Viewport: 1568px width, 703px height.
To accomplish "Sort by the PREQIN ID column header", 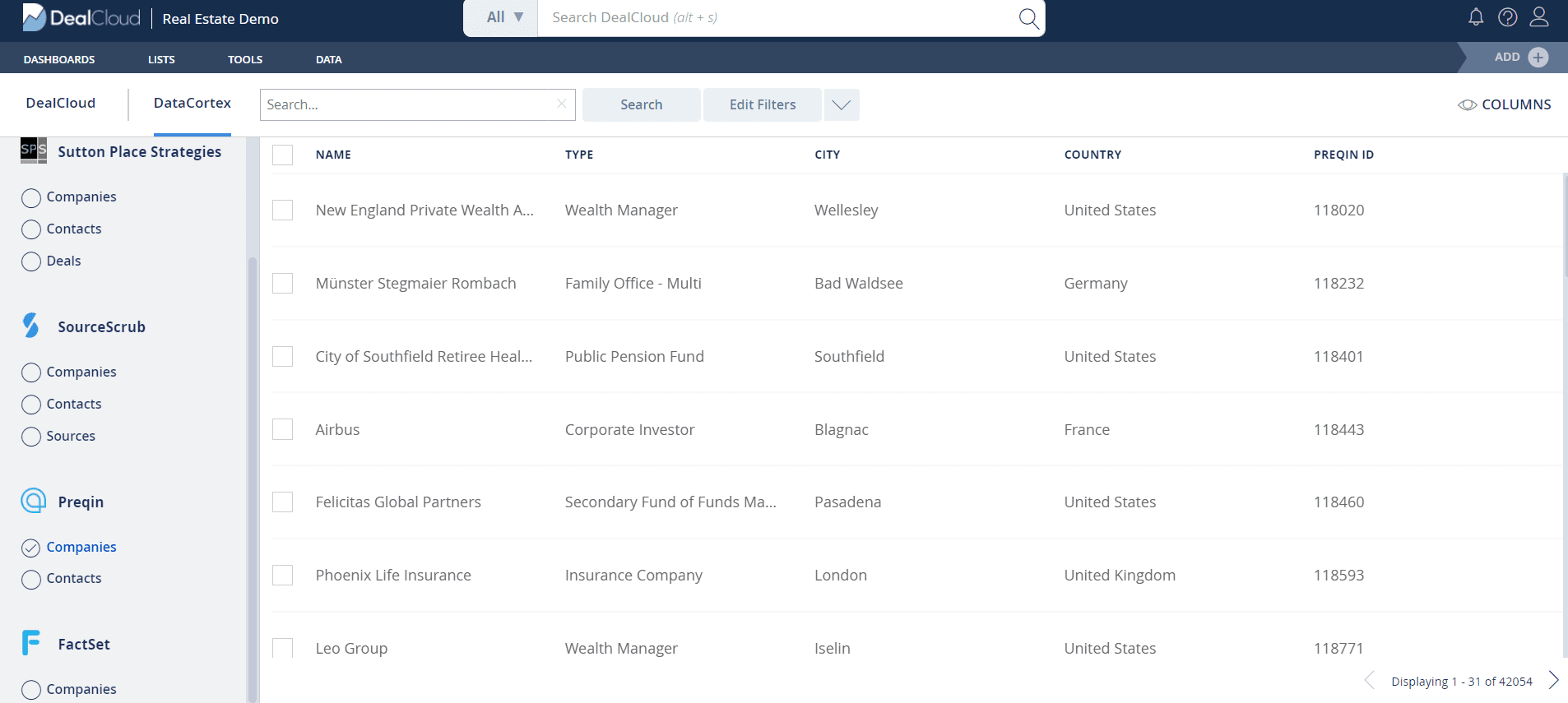I will [1343, 155].
